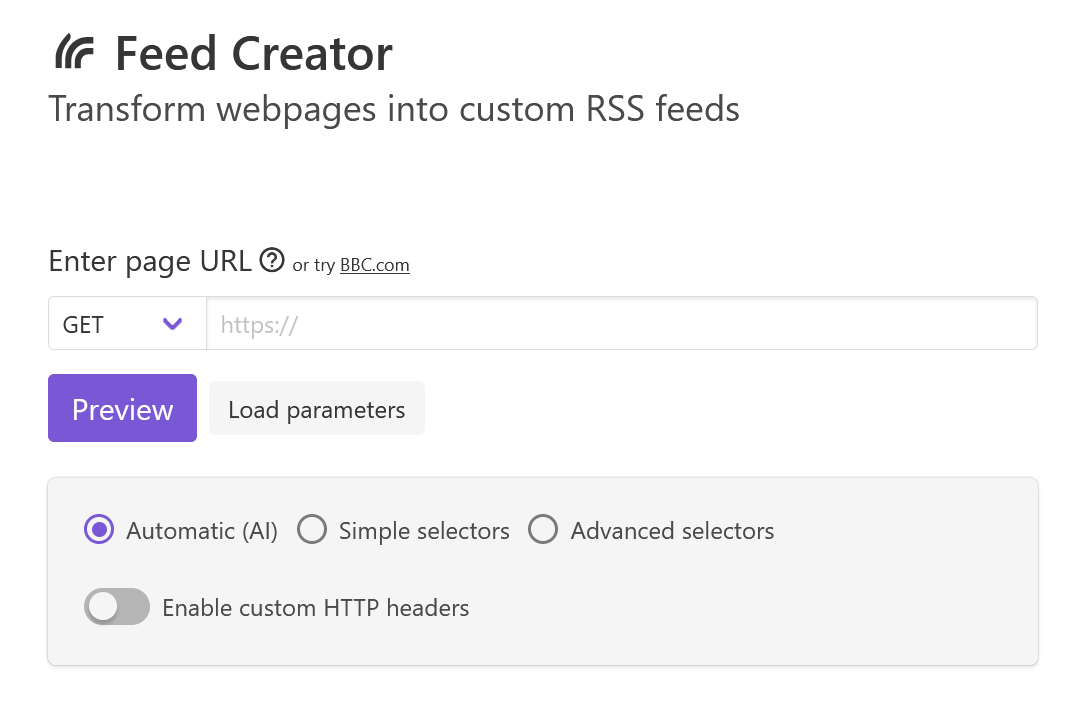The image size is (1086, 717).
Task: Click the Load parameters button
Action: tap(316, 409)
